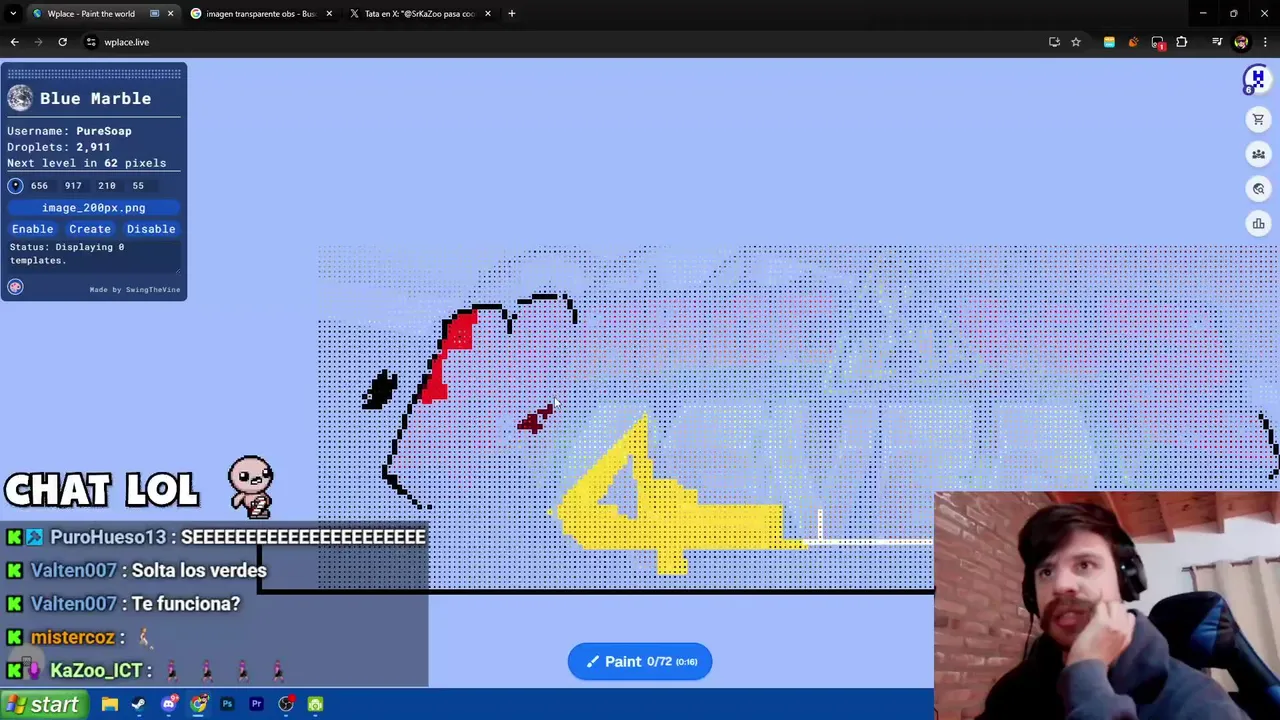The width and height of the screenshot is (1280, 720).
Task: Open the tab search dropdown arrow
Action: [x=13, y=14]
